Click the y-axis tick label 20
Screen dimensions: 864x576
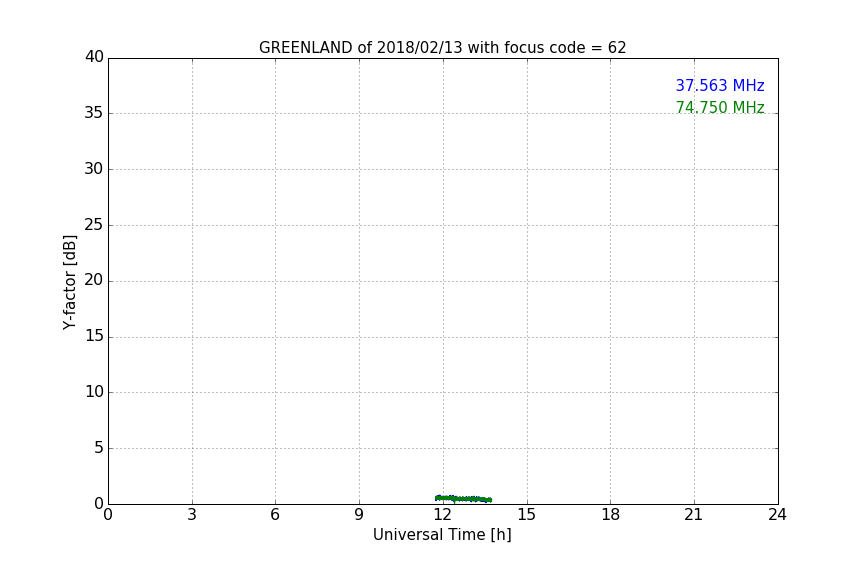coord(94,281)
